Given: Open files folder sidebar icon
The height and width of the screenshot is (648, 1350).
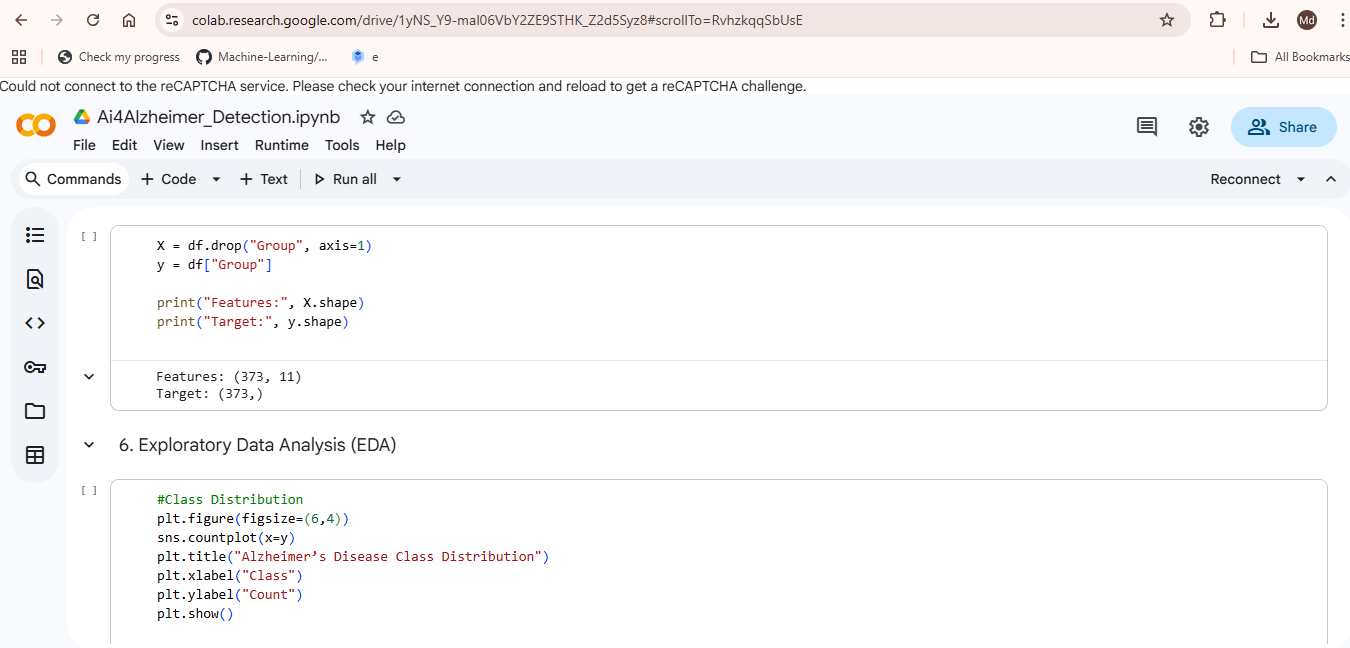Looking at the screenshot, I should 35,411.
